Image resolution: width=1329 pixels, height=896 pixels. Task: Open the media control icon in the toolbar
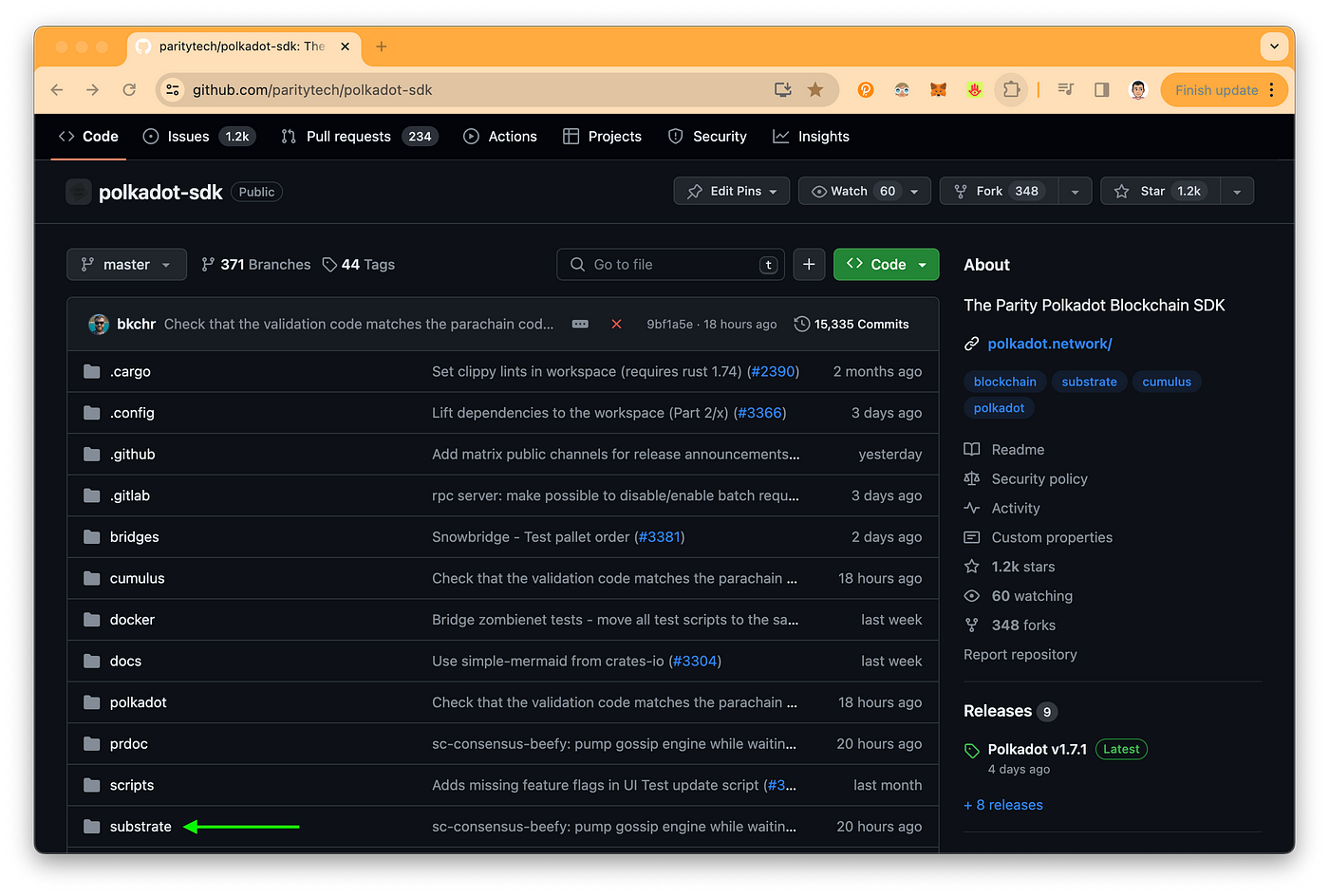pyautogui.click(x=1066, y=90)
